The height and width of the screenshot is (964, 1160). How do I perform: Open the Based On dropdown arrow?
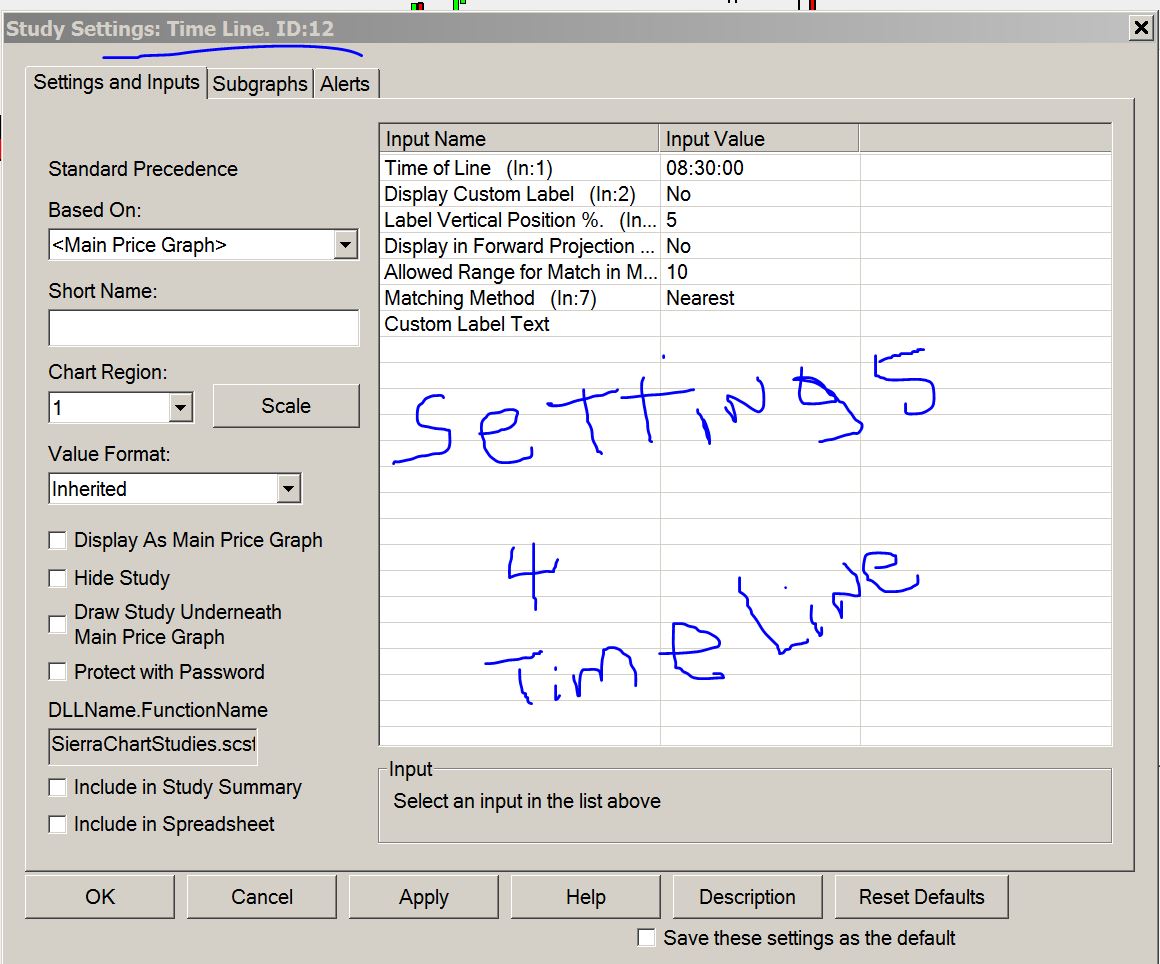(345, 245)
